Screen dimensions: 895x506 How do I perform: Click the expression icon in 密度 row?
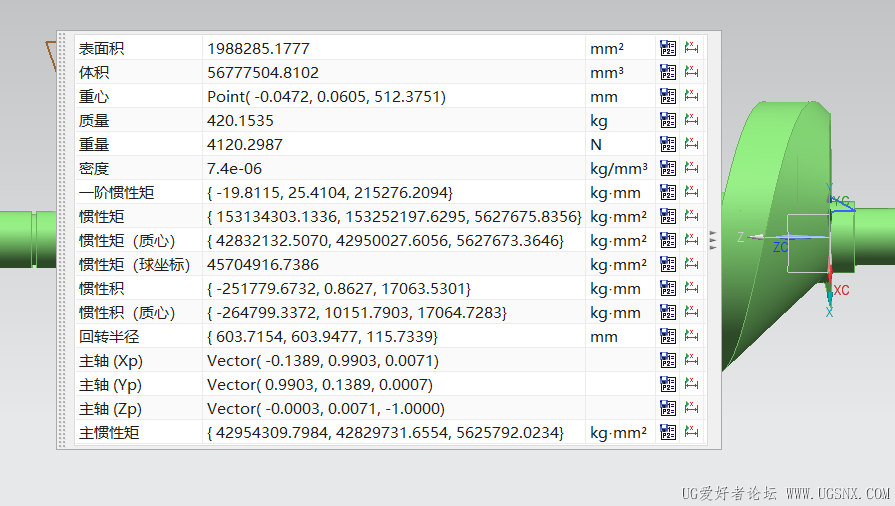(x=668, y=168)
